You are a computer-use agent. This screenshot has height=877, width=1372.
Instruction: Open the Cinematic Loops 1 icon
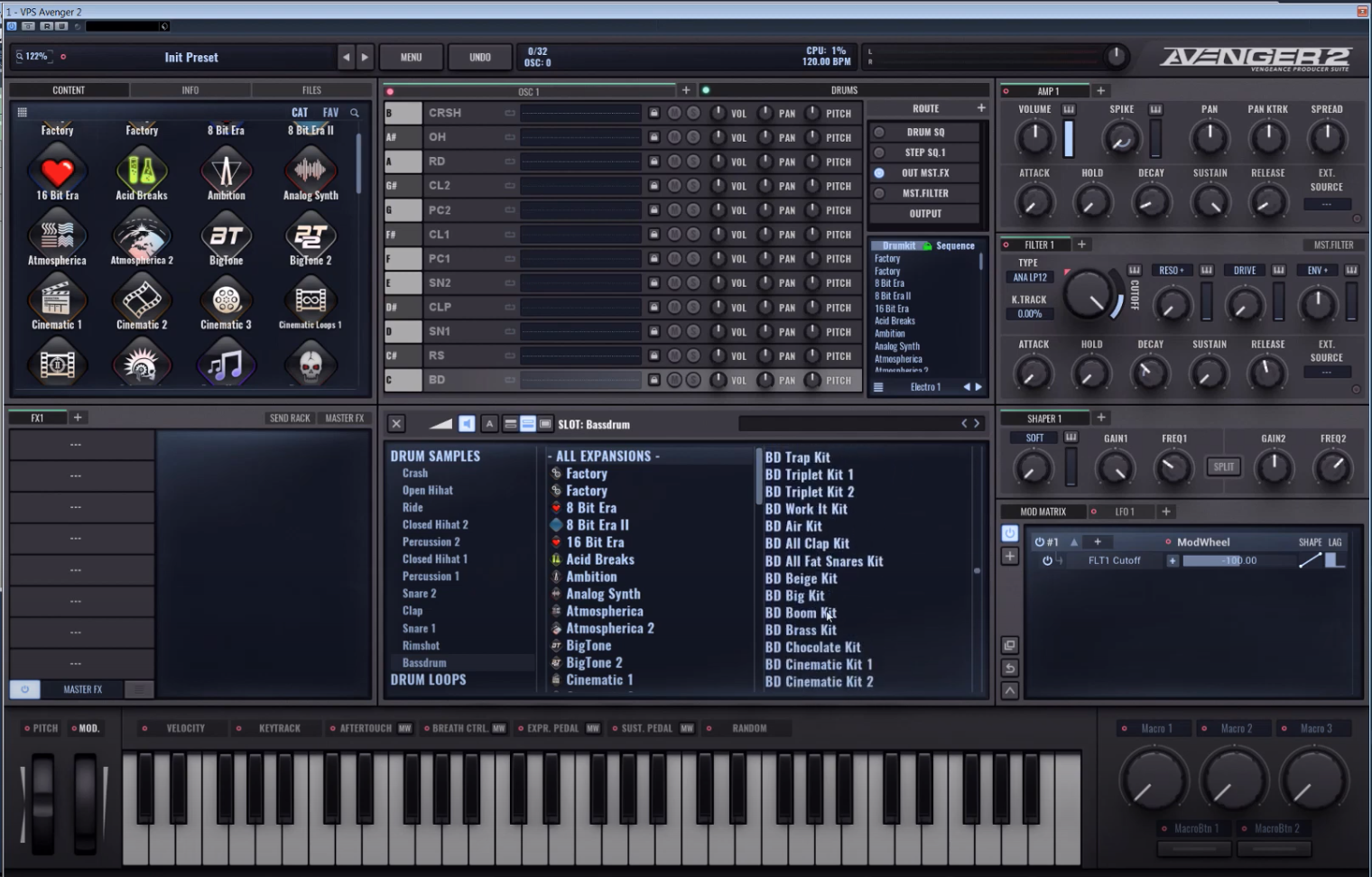(x=310, y=299)
